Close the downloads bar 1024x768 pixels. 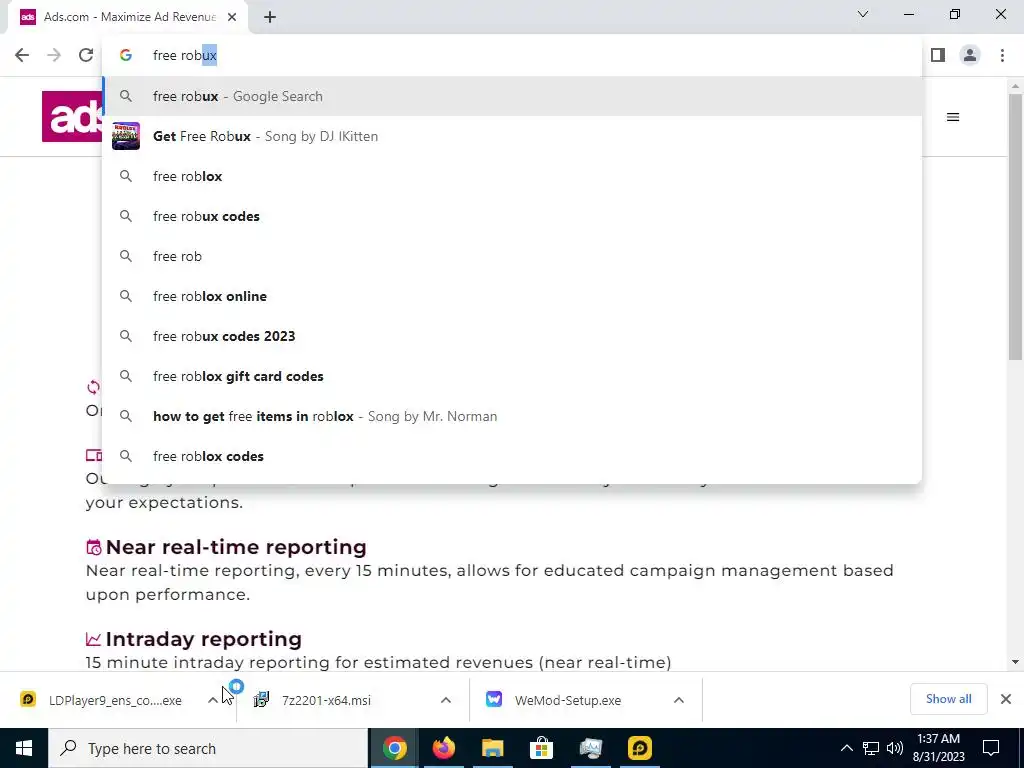coord(1006,699)
